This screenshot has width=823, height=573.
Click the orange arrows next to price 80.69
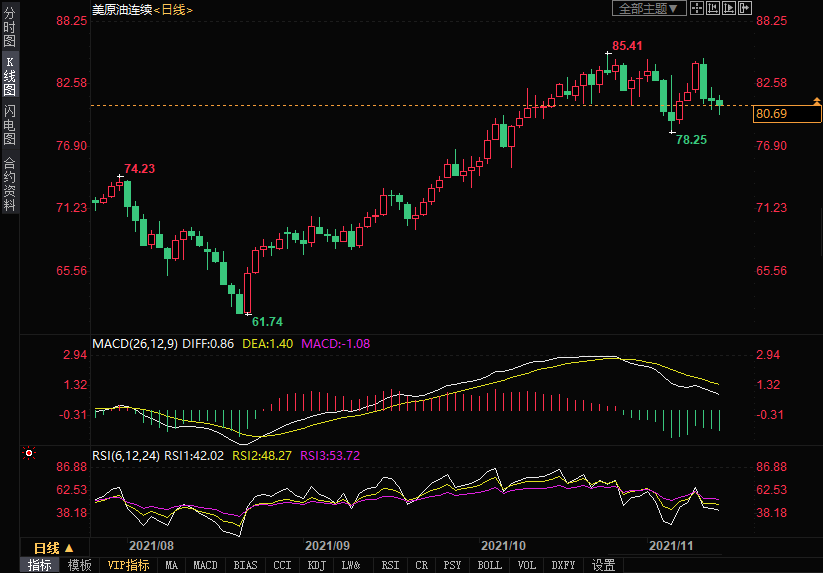(816, 103)
